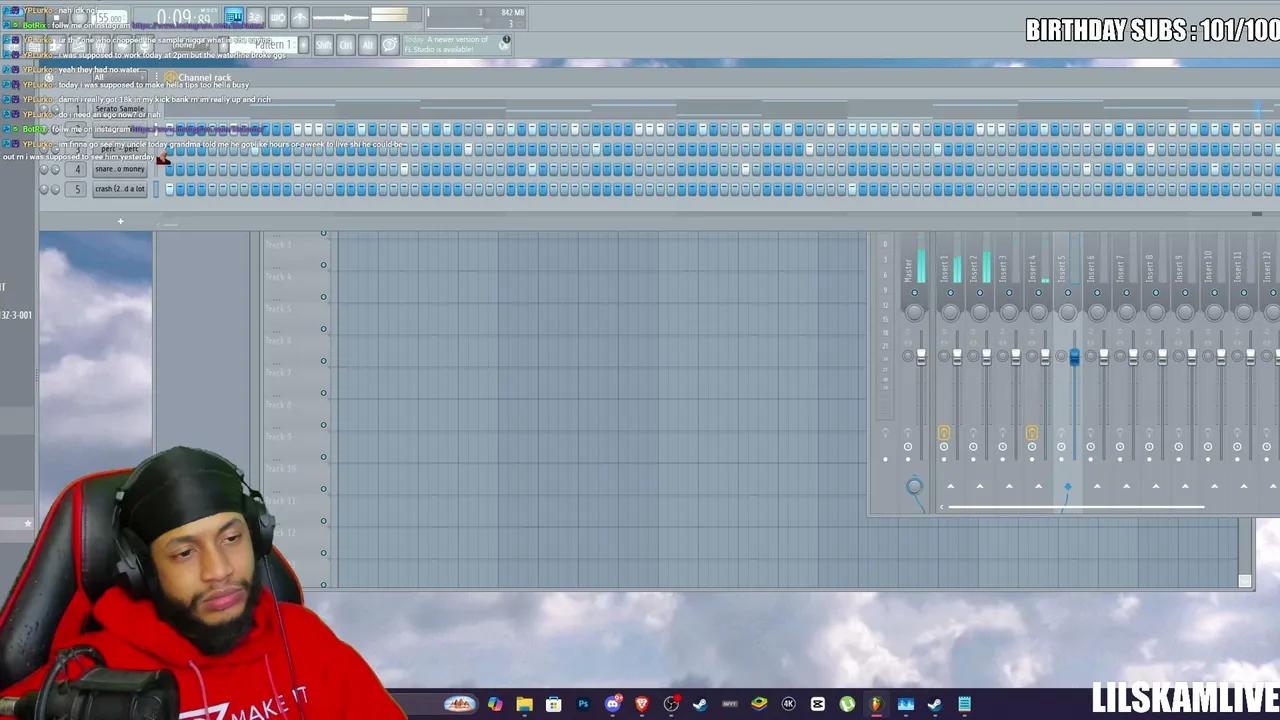Expand the send arrow under Insert 1
Image resolution: width=1280 pixels, height=720 pixels.
coord(951,486)
